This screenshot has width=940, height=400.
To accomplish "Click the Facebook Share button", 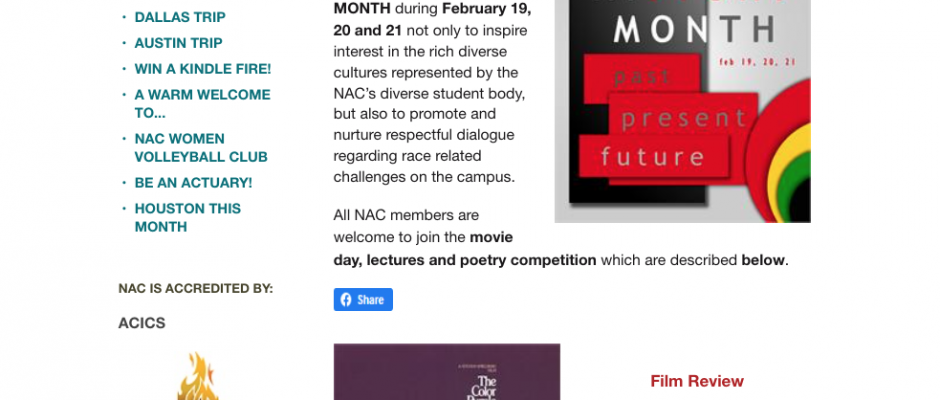I will click(x=363, y=299).
